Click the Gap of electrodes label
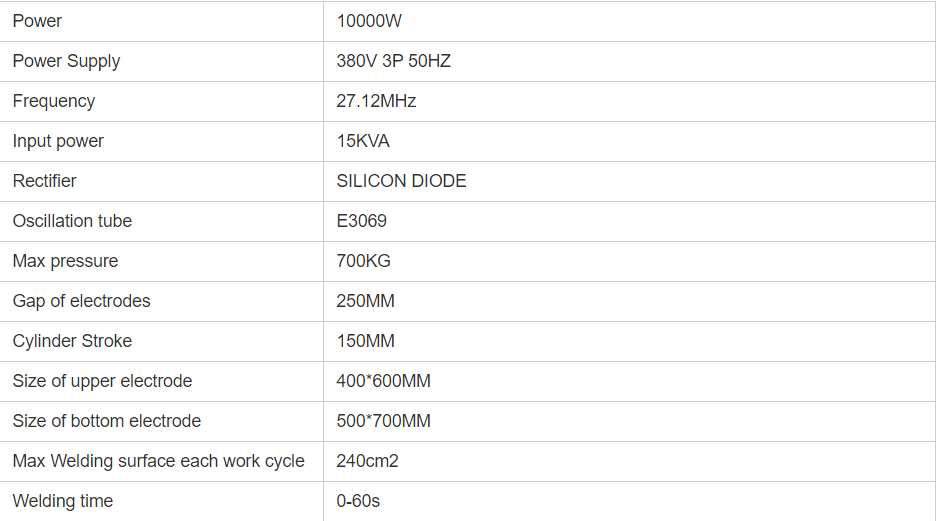This screenshot has width=936, height=521. click(81, 301)
